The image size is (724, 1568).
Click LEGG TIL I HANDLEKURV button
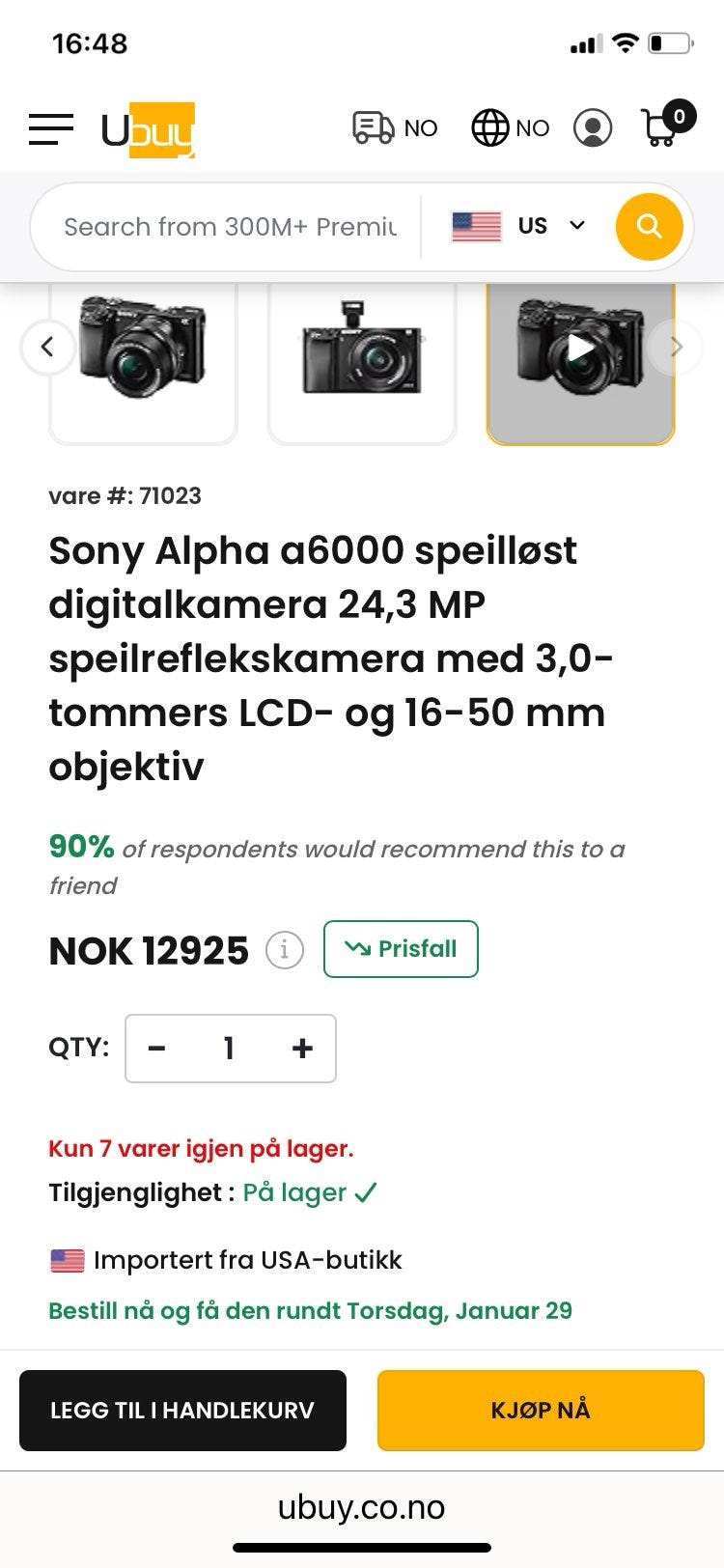pos(182,1411)
